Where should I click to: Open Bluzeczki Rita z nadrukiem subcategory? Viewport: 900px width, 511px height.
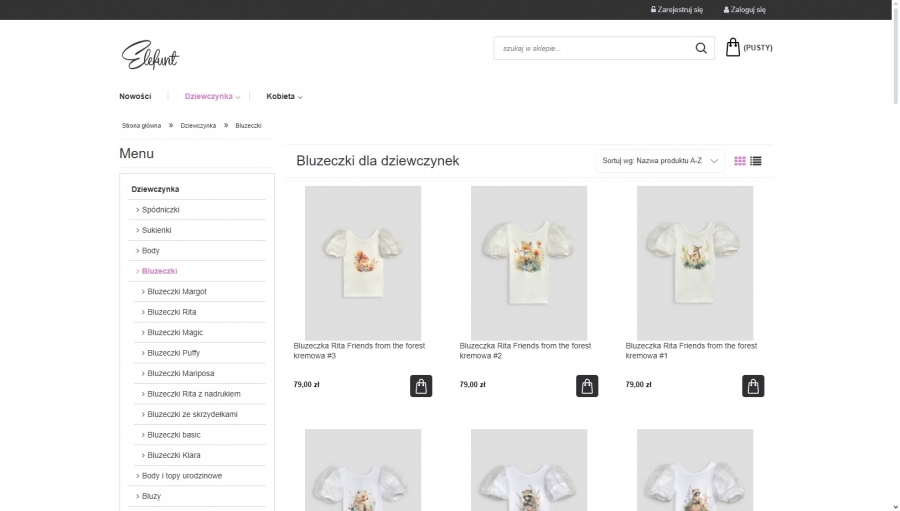pos(194,394)
